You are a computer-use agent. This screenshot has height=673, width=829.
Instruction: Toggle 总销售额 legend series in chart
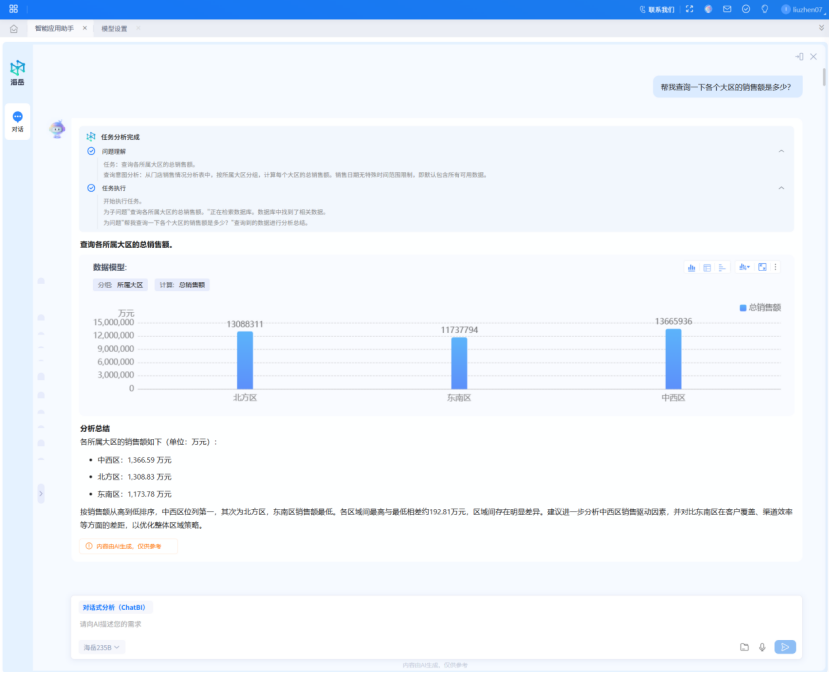point(759,307)
